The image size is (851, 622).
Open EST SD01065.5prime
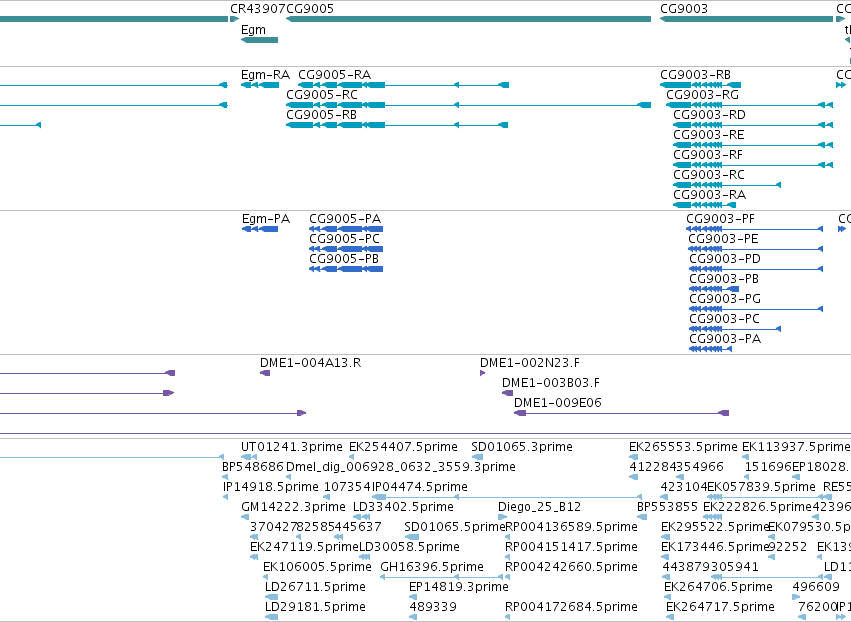click(455, 528)
